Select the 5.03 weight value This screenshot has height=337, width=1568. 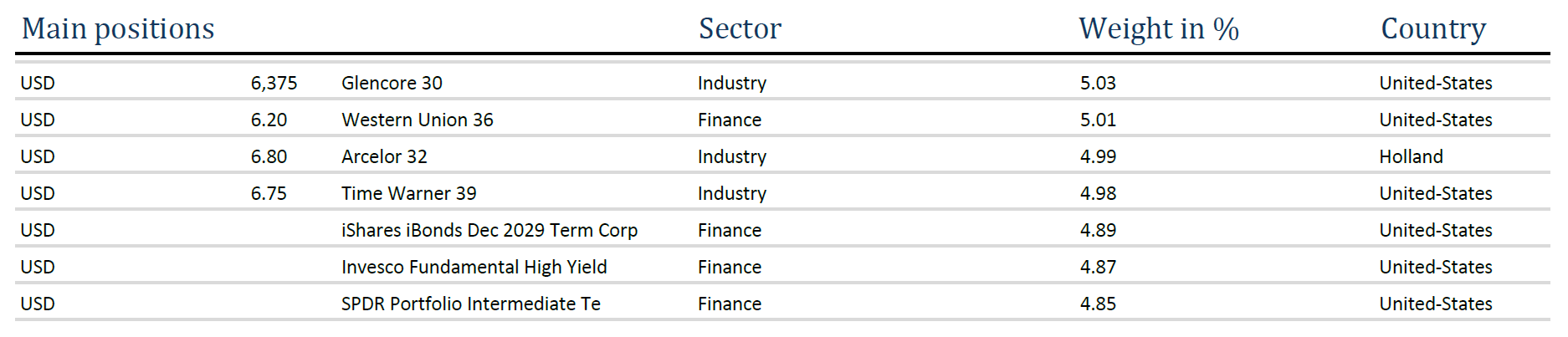coord(1098,84)
